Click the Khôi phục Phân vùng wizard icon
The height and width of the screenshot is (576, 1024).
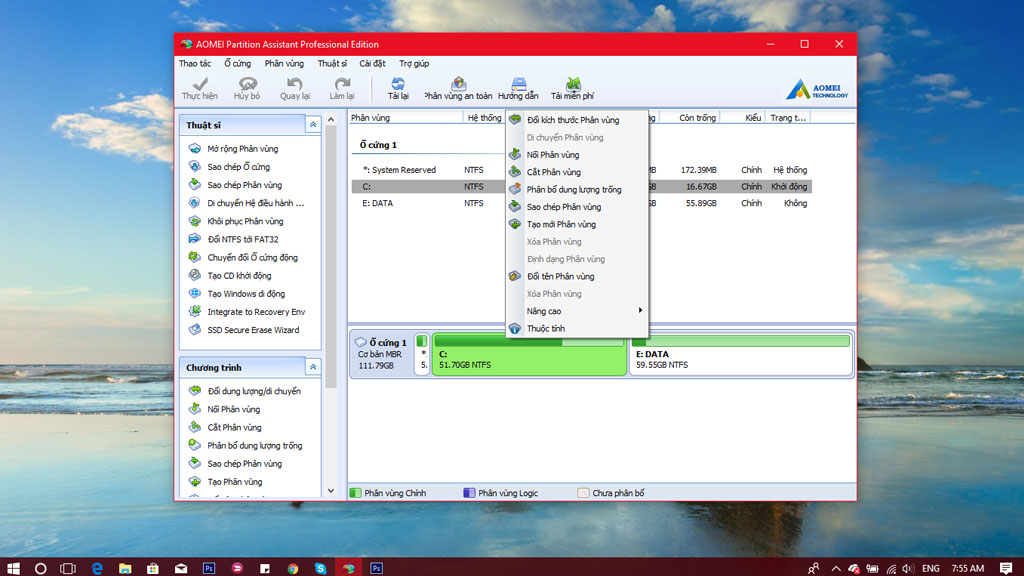195,221
